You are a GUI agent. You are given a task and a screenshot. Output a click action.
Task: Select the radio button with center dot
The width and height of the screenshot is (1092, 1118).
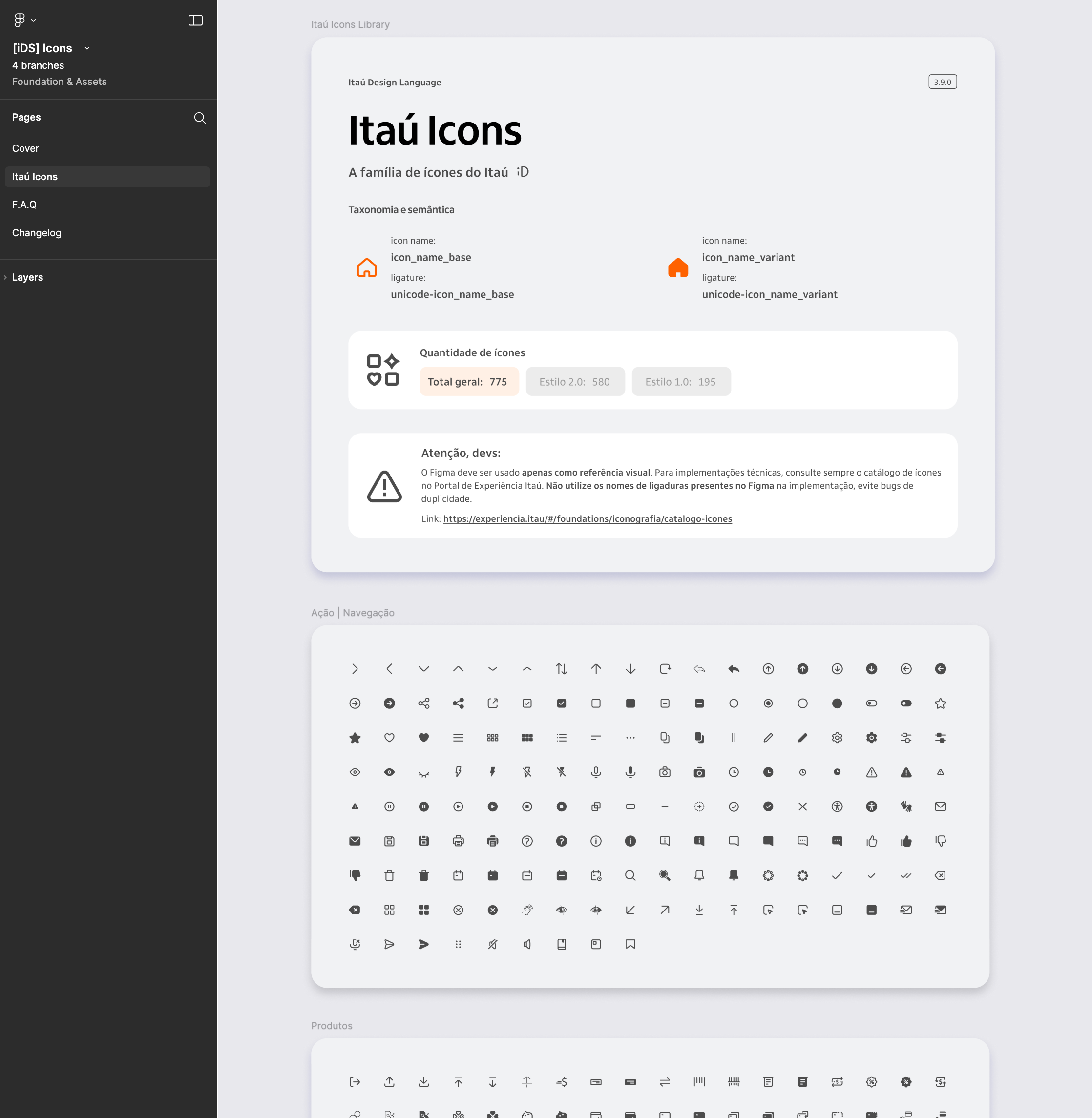768,704
